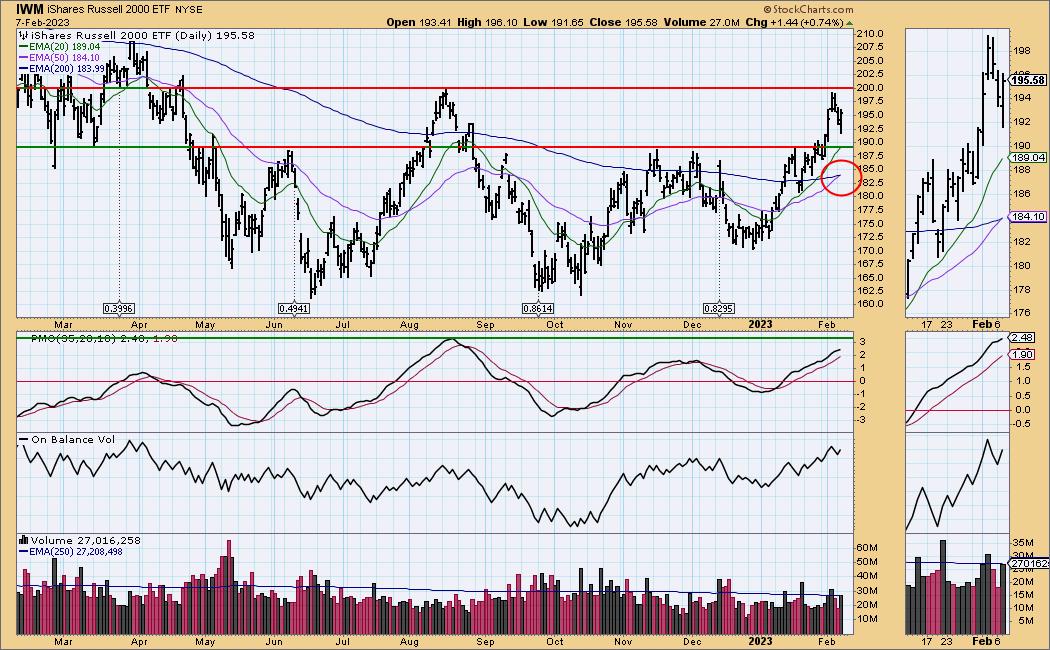Click the candlestick legend icon before iShares Russell 2000 ETF (Daily)
Screen dimensions: 1050x650
[x=23, y=35]
